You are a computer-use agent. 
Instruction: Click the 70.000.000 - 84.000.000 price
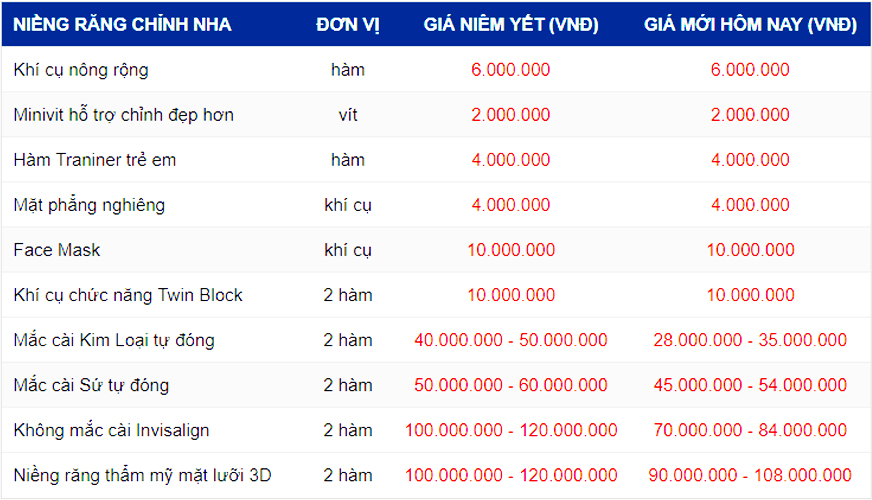coord(750,430)
